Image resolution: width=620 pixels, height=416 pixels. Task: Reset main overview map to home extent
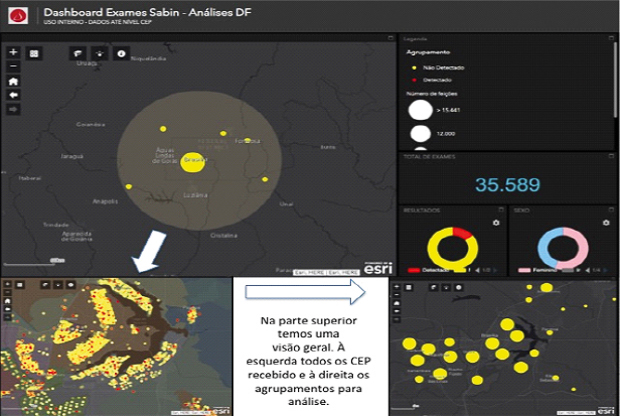coord(13,81)
